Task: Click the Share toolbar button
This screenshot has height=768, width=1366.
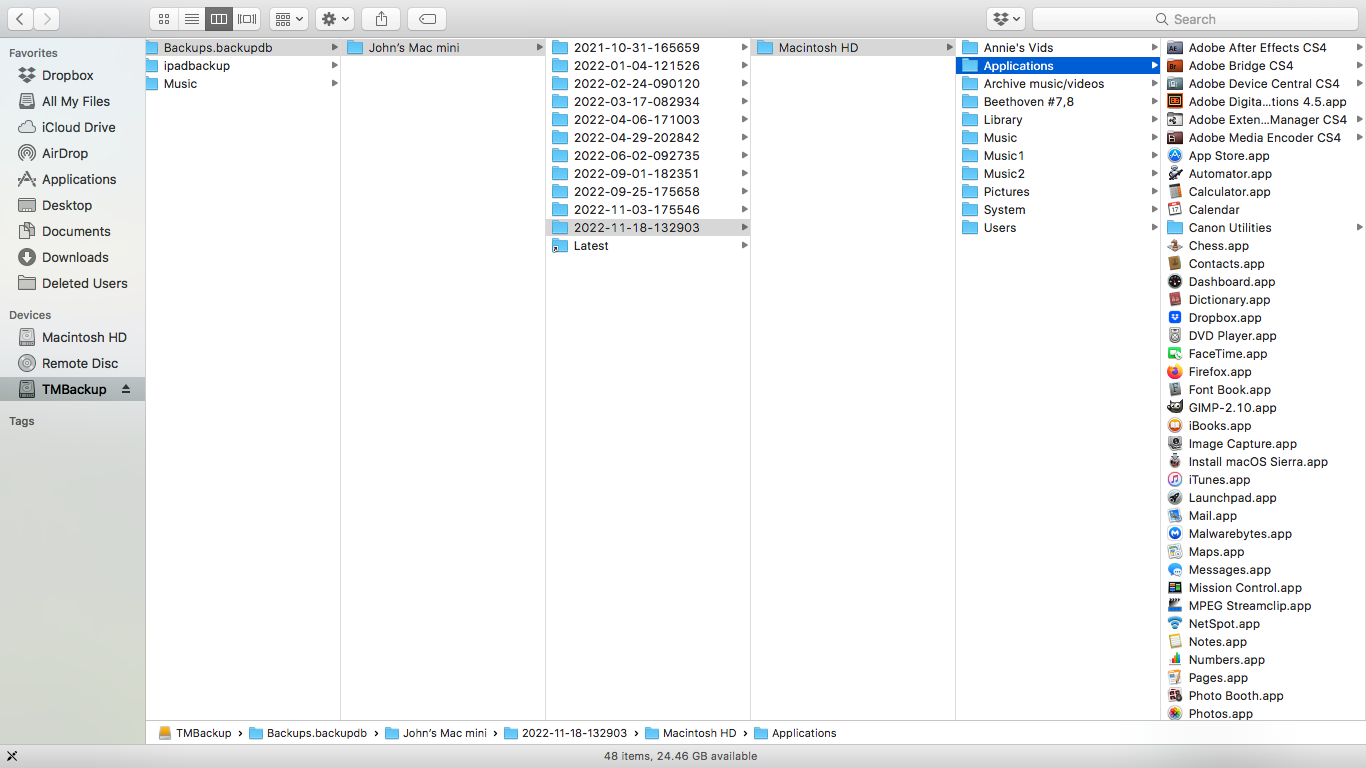Action: pos(381,19)
